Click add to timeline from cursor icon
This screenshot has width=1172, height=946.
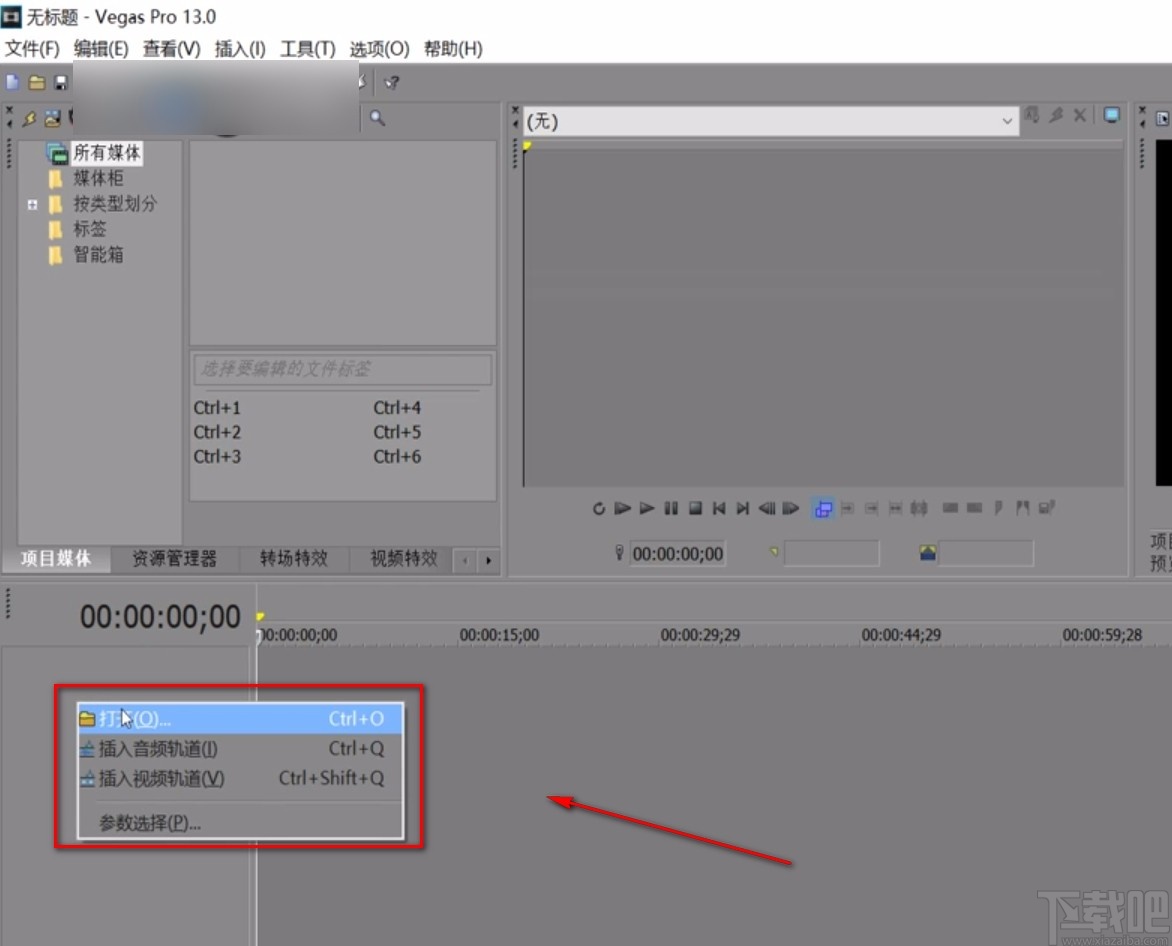click(x=847, y=509)
